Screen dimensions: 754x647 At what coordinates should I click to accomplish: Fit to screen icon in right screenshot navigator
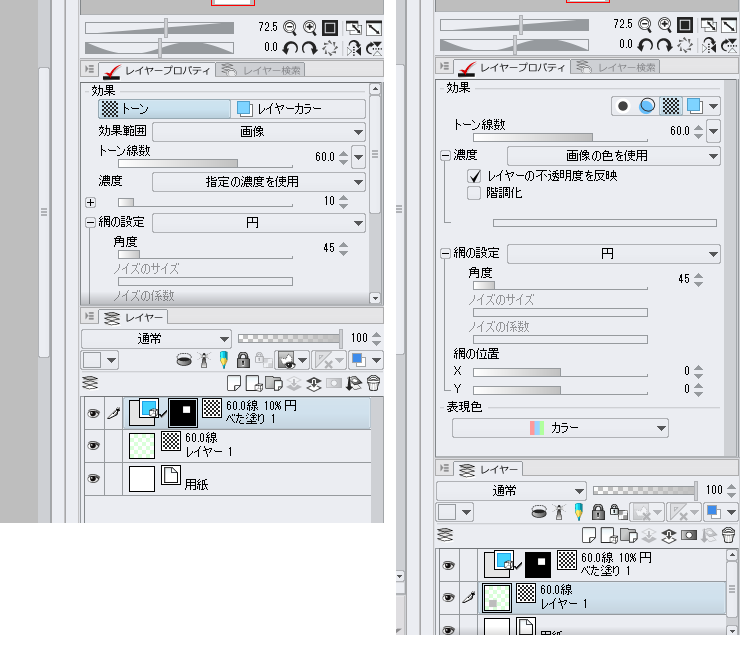[x=685, y=25]
